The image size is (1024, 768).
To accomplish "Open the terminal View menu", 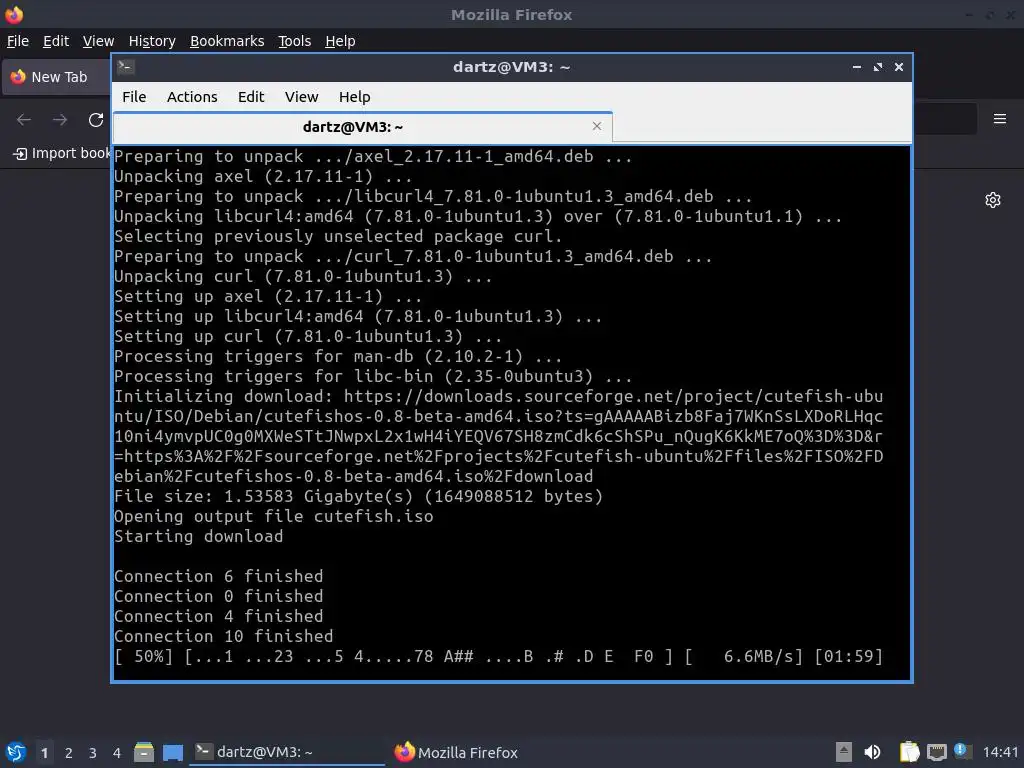I will click(301, 97).
